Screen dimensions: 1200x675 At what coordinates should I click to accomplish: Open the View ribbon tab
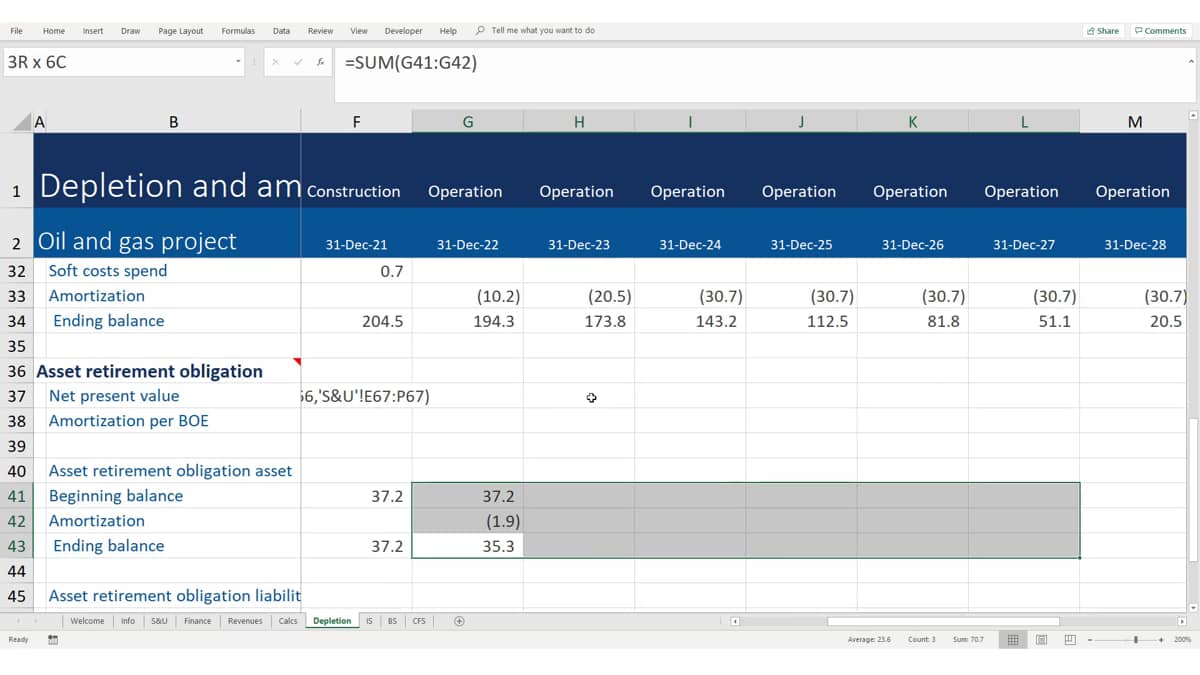[359, 31]
